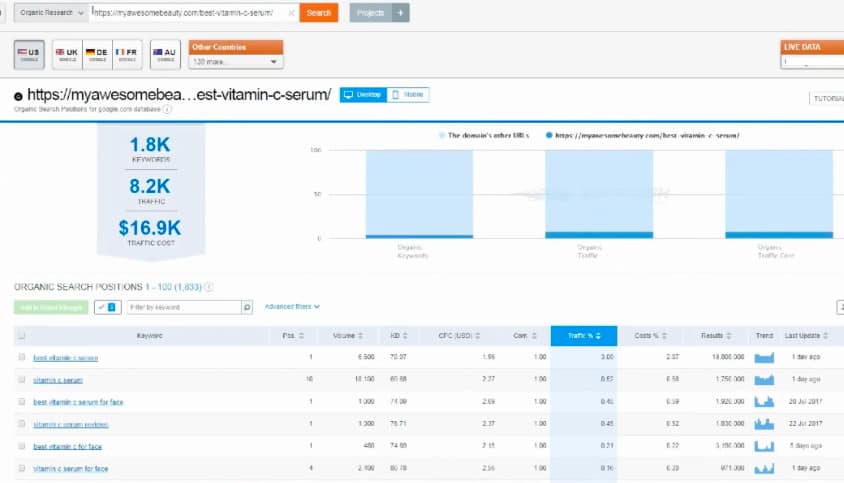
Task: Open the best vitamin c serum keyword link
Action: point(66,358)
